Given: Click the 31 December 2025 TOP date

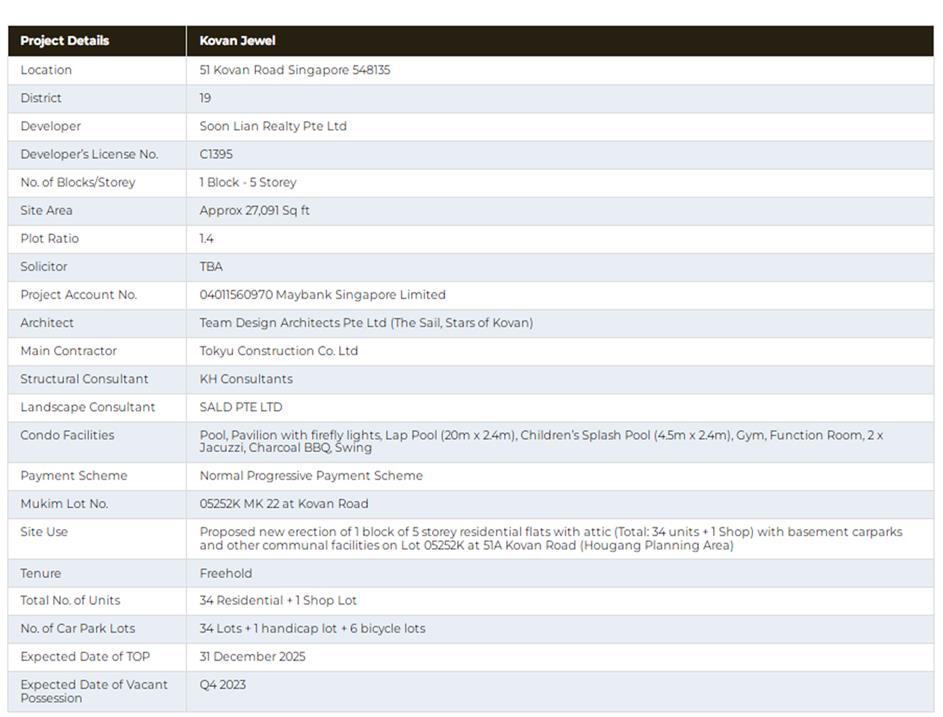Looking at the screenshot, I should pyautogui.click(x=252, y=657).
